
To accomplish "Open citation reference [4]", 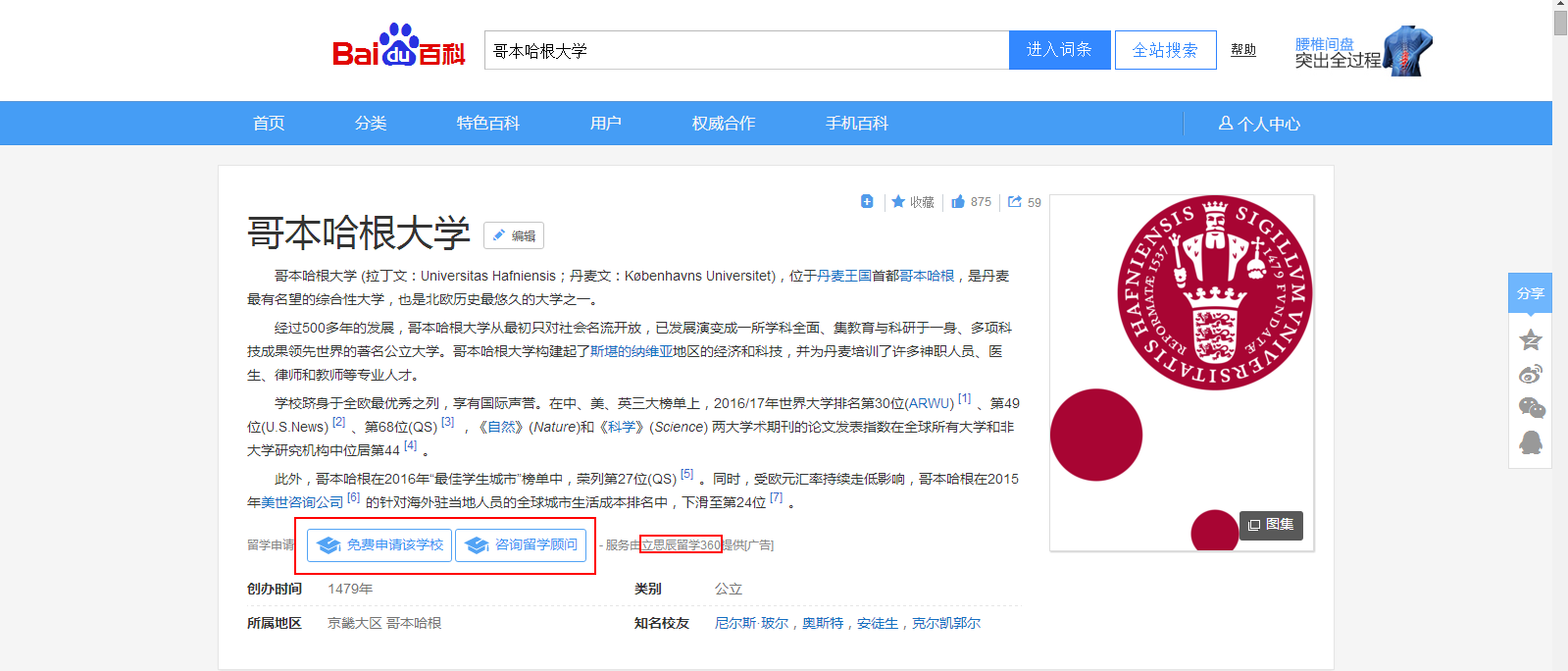I will click(x=411, y=445).
